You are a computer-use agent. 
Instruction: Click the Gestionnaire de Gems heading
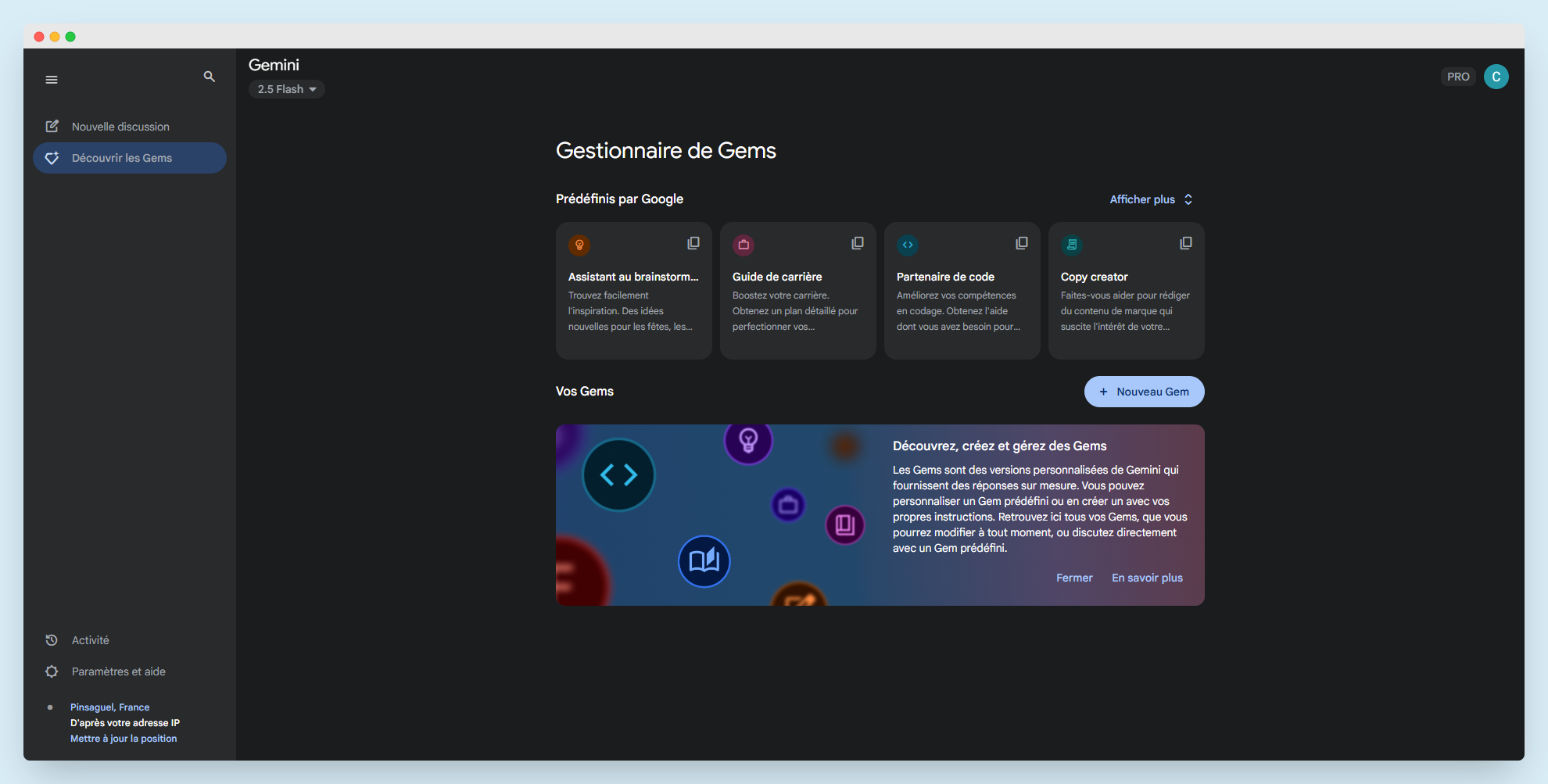[666, 150]
